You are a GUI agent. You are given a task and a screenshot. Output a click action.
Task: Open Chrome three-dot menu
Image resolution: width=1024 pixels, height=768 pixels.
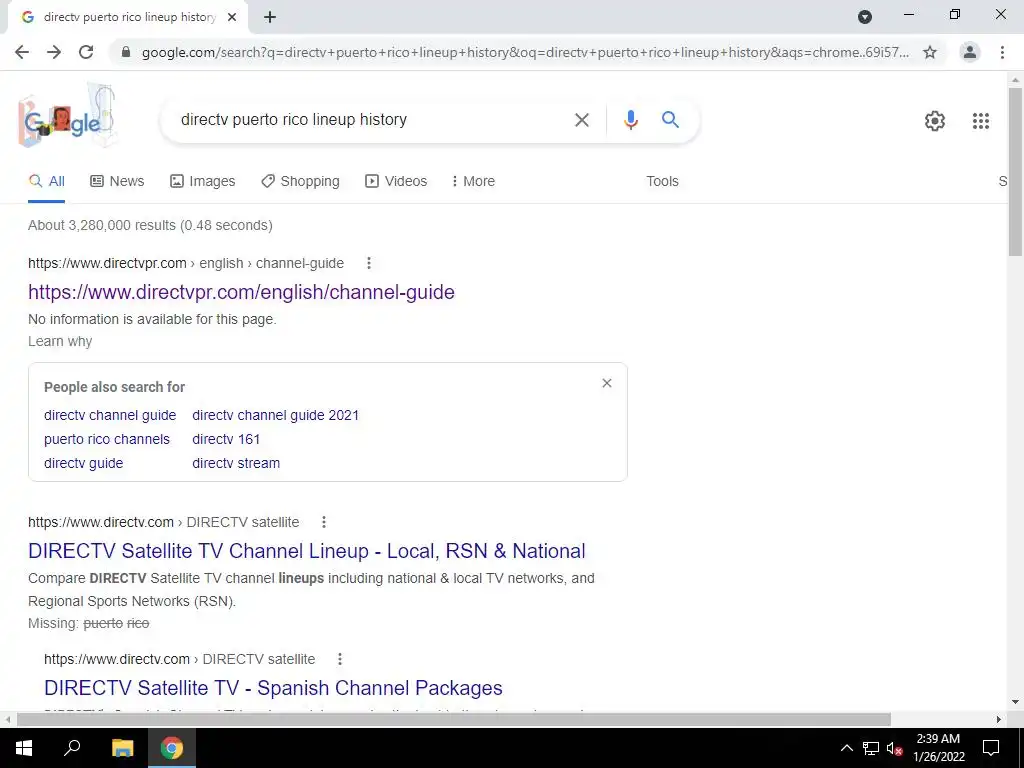1002,52
